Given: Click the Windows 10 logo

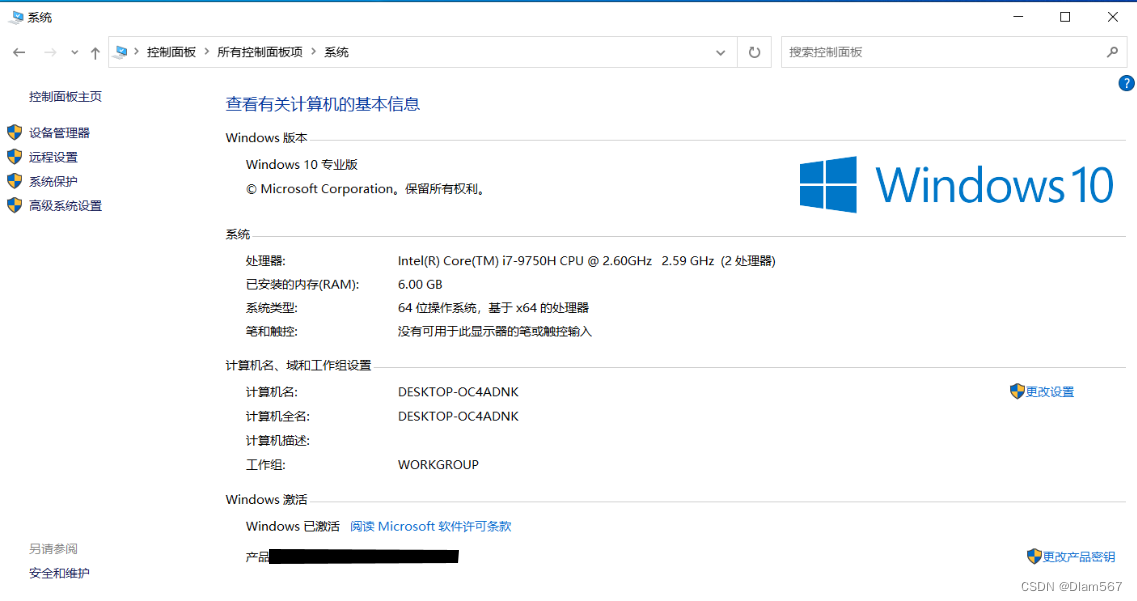Looking at the screenshot, I should pyautogui.click(x=956, y=184).
